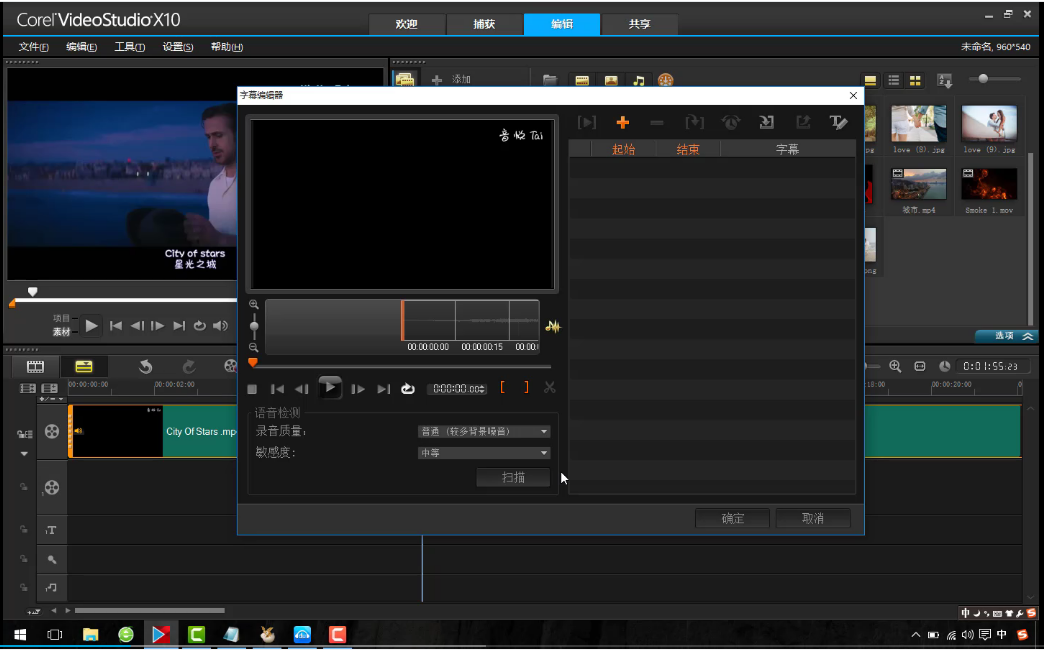
Task: Click the 确定 confirm button
Action: pos(732,518)
